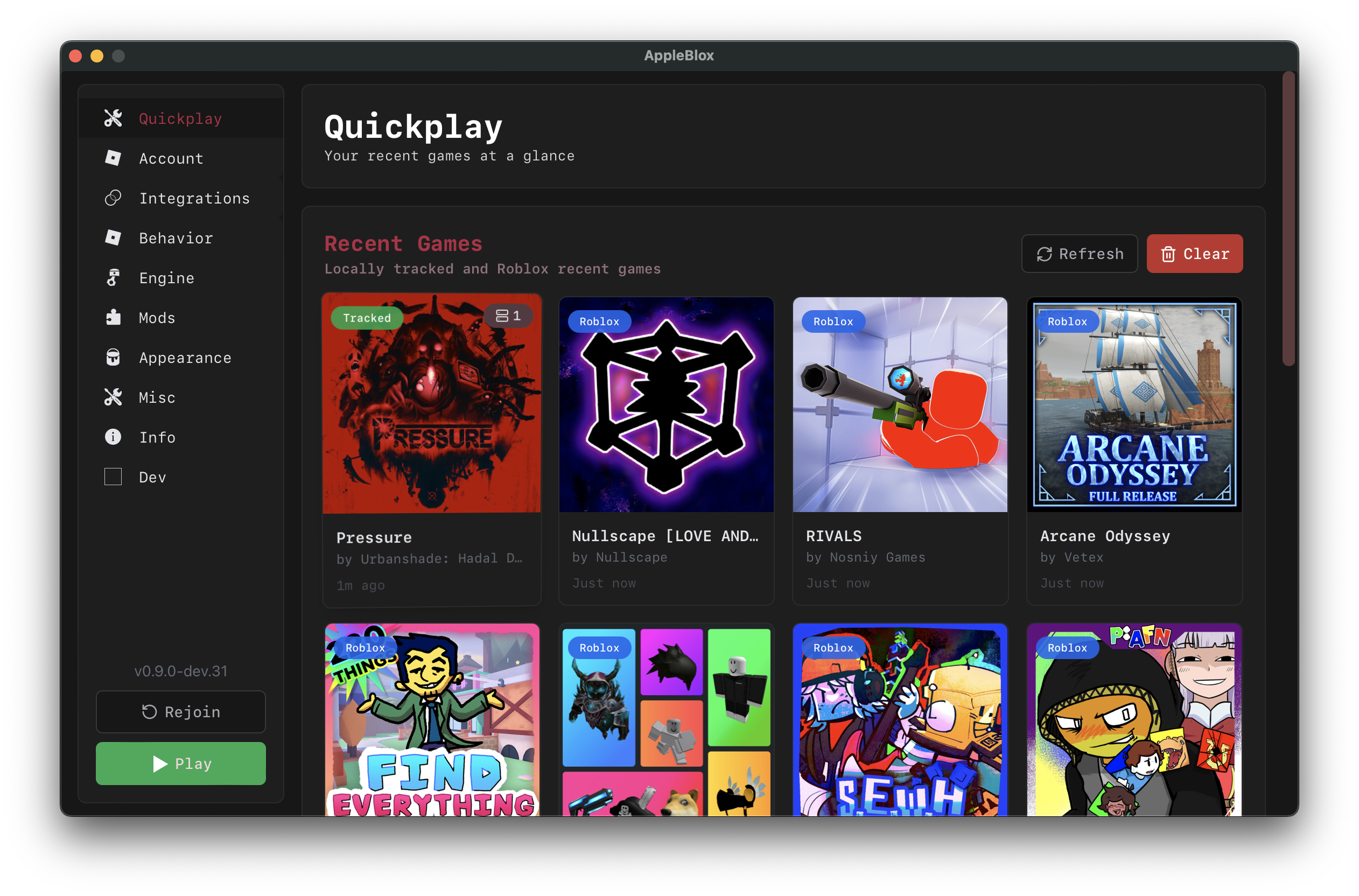Click the Info circle icon
Screen dimensions: 1359x896
[x=113, y=437]
